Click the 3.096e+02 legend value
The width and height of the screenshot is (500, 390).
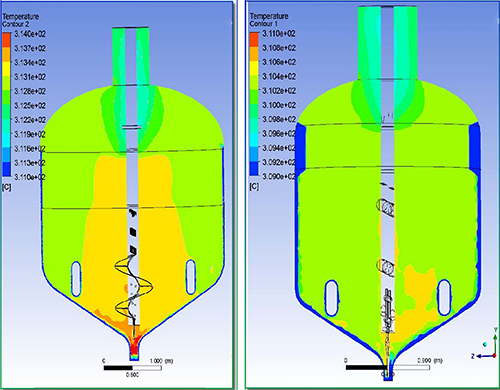[x=279, y=134]
